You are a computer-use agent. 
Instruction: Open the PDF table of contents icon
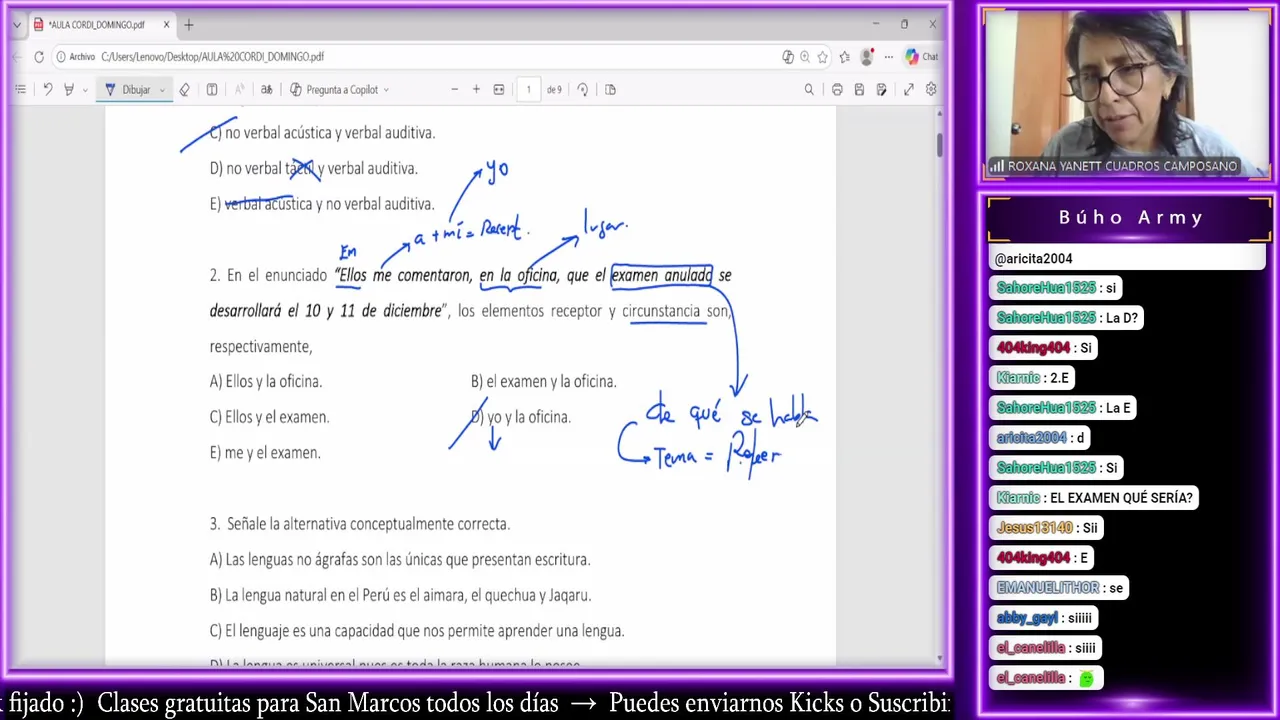20,90
